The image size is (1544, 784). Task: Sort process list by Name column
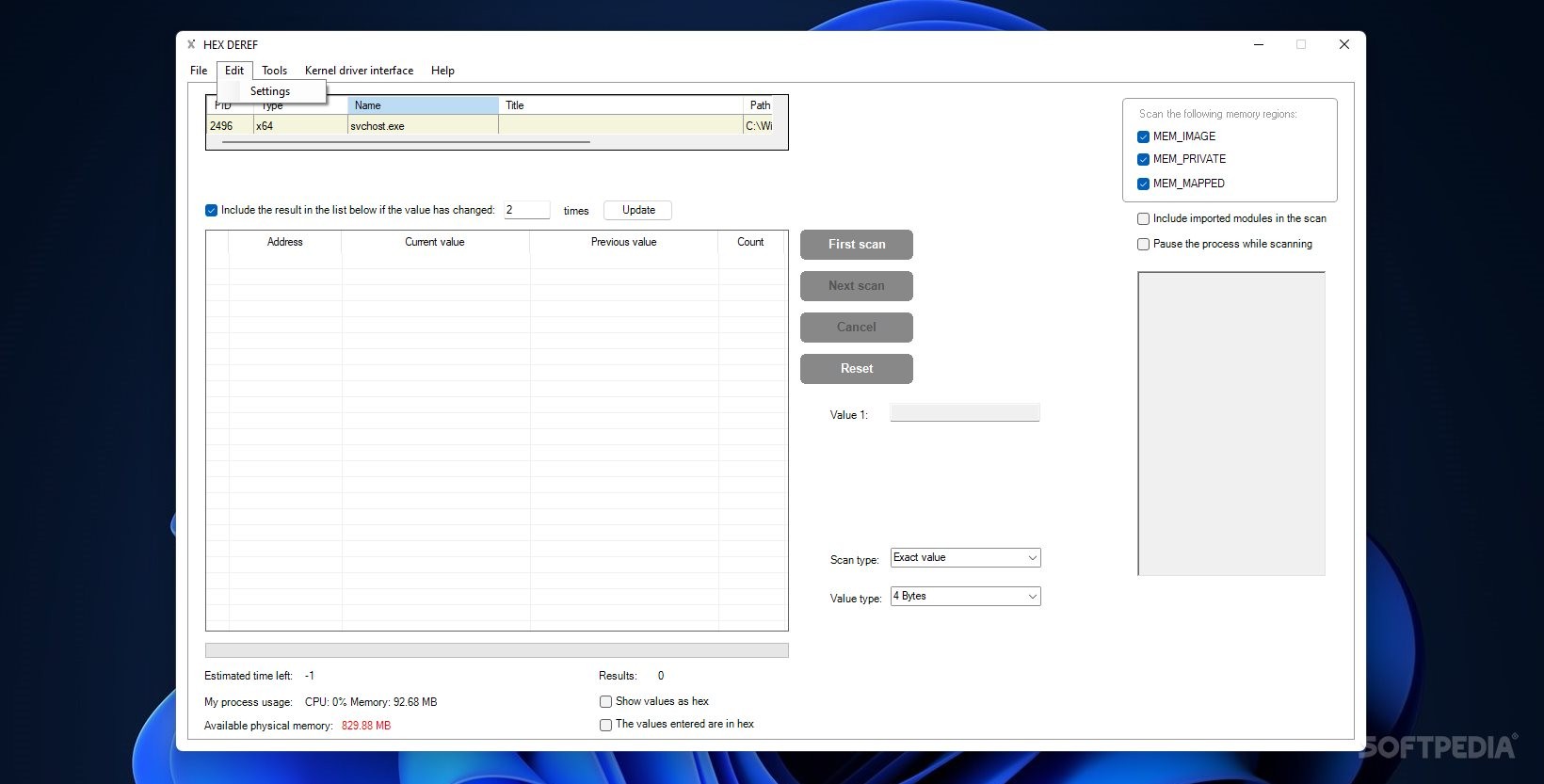[423, 105]
